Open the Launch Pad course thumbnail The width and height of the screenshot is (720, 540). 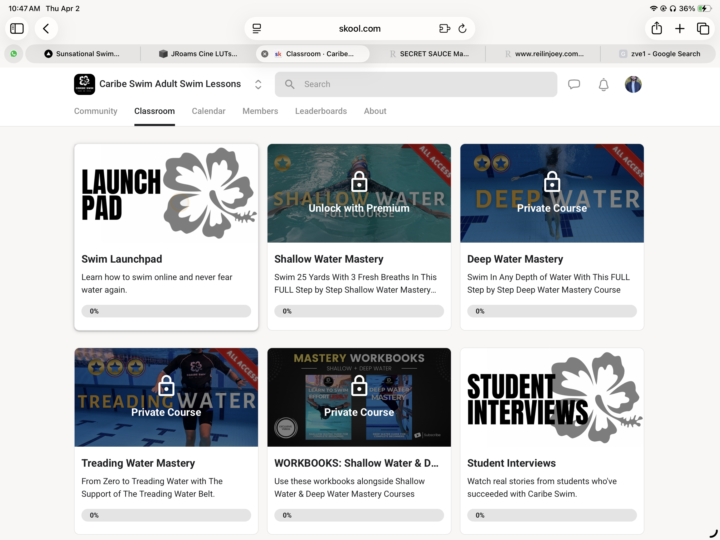(x=166, y=193)
